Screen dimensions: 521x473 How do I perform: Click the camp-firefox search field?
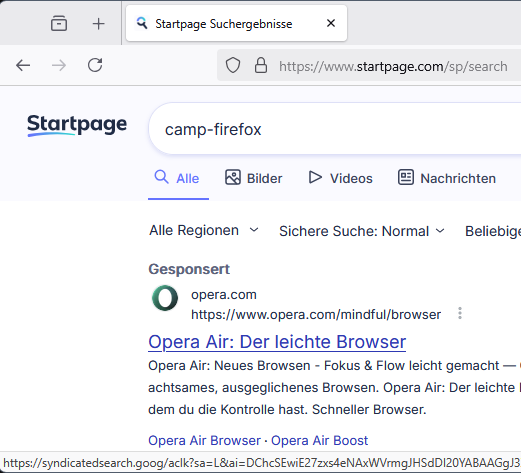(x=334, y=129)
